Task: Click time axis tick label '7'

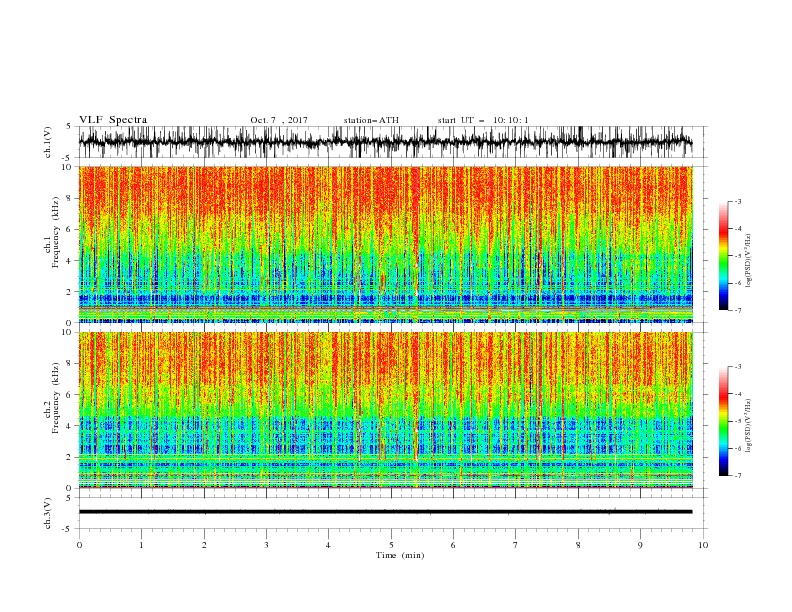Action: 516,545
